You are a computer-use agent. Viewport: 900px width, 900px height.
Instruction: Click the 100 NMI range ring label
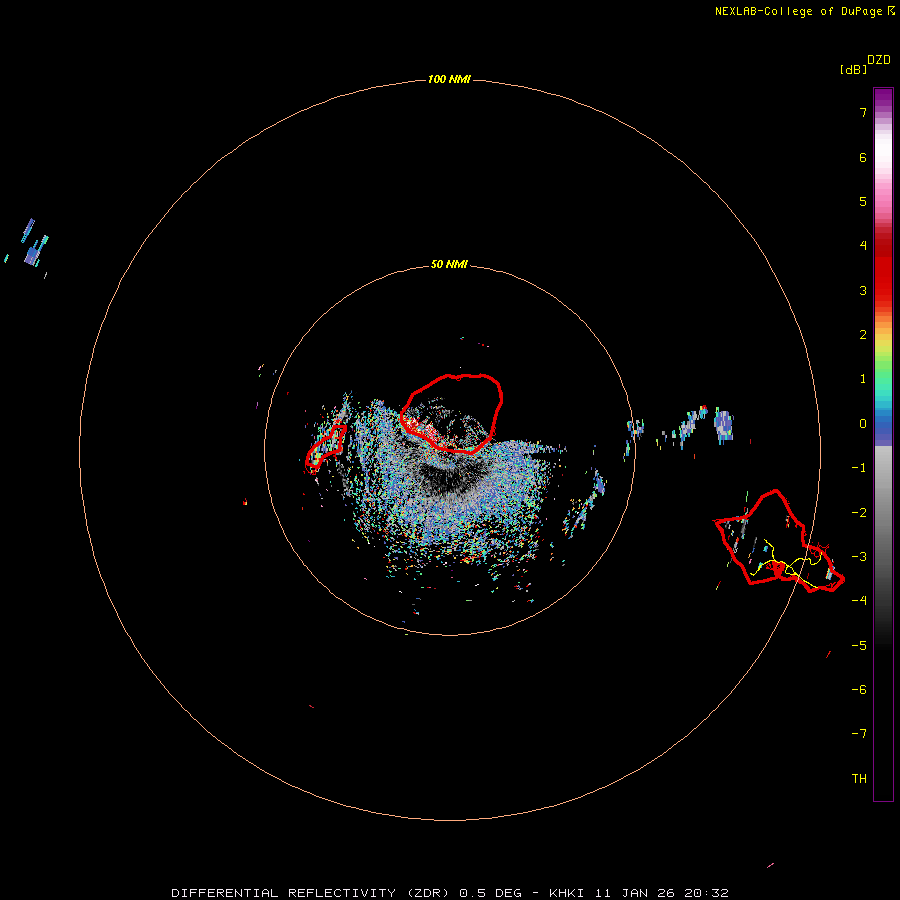point(449,79)
